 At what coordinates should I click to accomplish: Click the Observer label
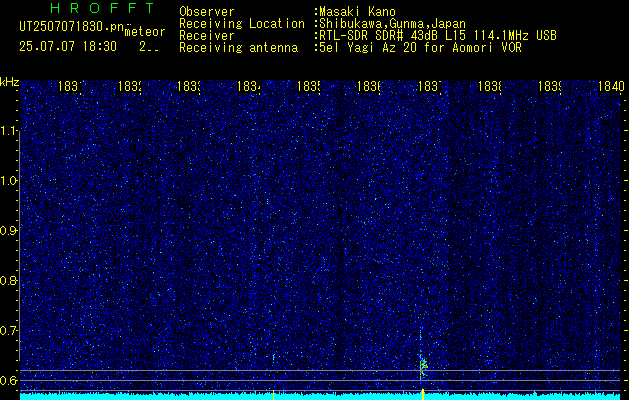tap(207, 12)
